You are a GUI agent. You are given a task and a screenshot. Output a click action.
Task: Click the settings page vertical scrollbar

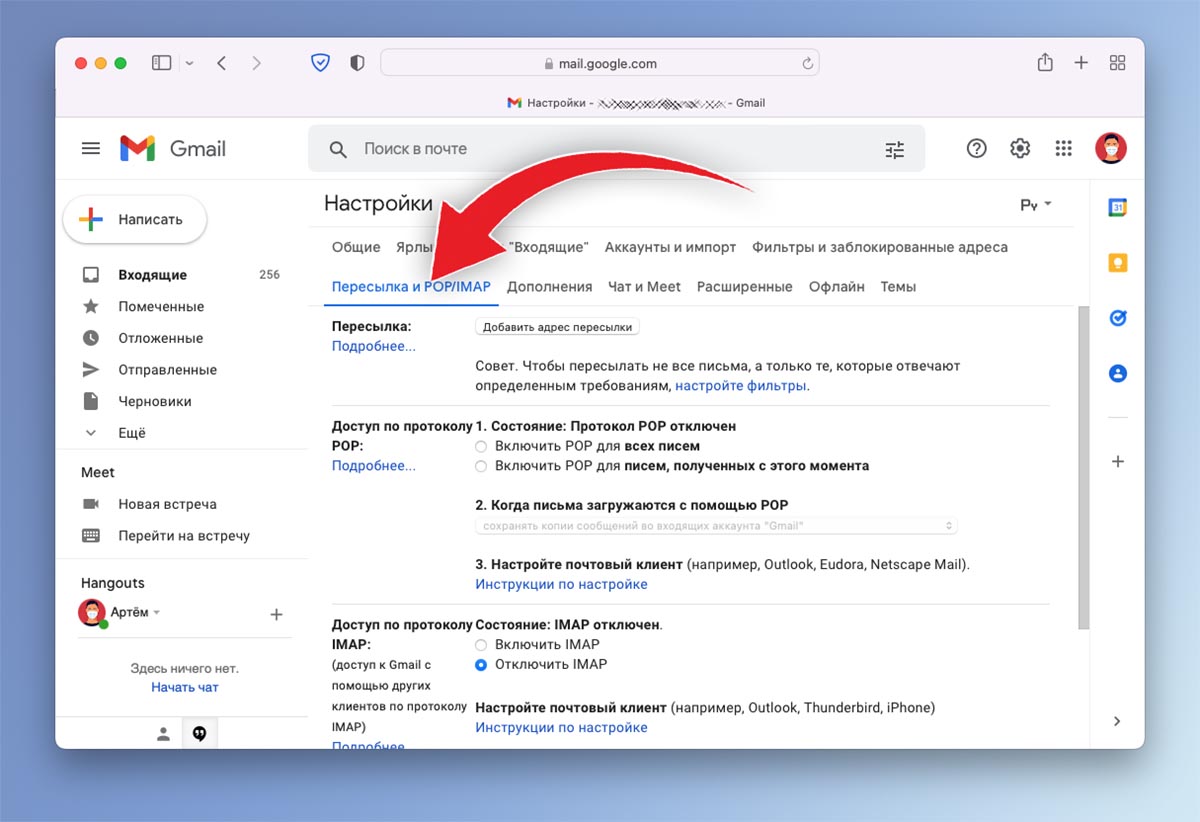[1083, 468]
